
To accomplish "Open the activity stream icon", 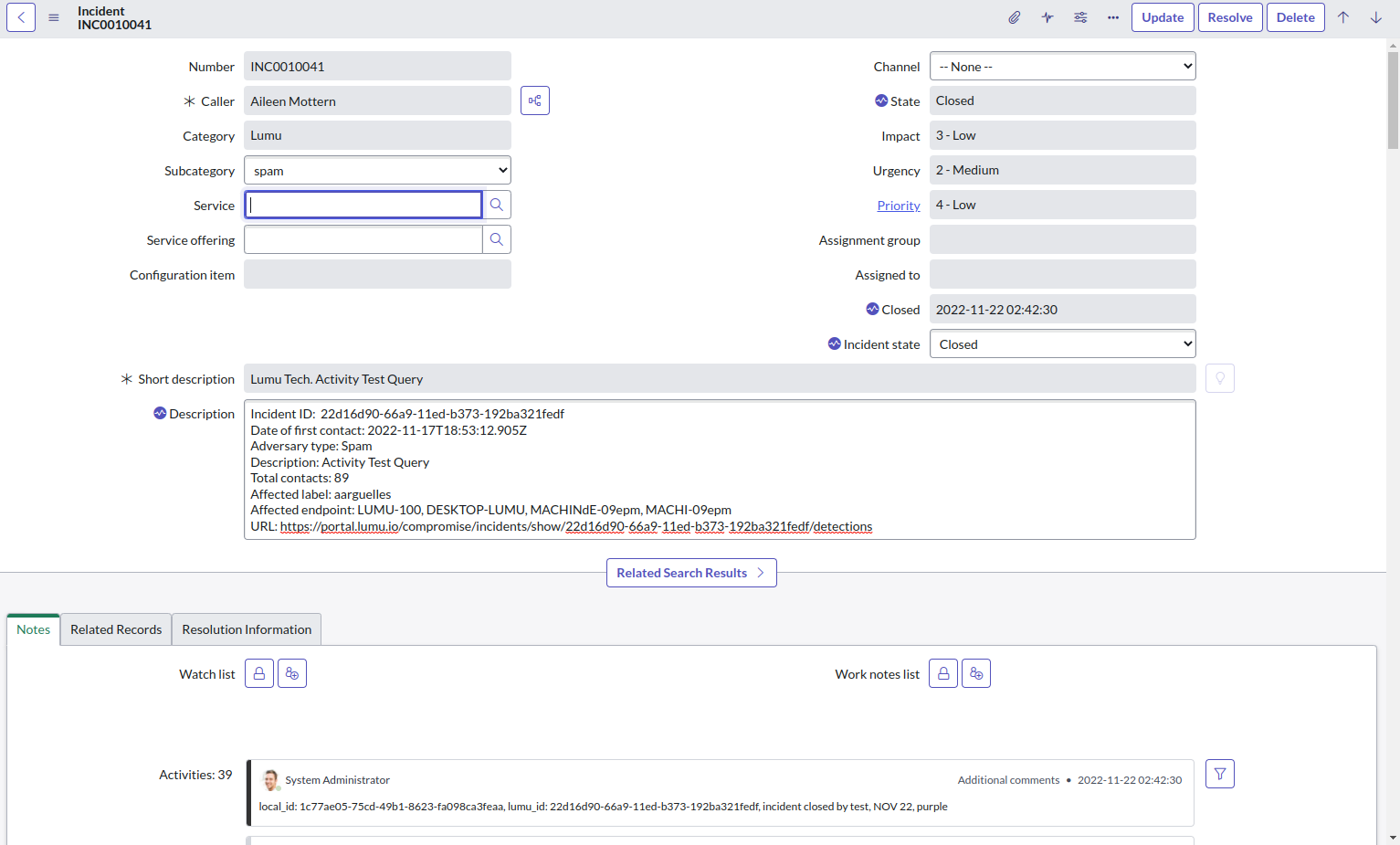I will [x=1047, y=17].
